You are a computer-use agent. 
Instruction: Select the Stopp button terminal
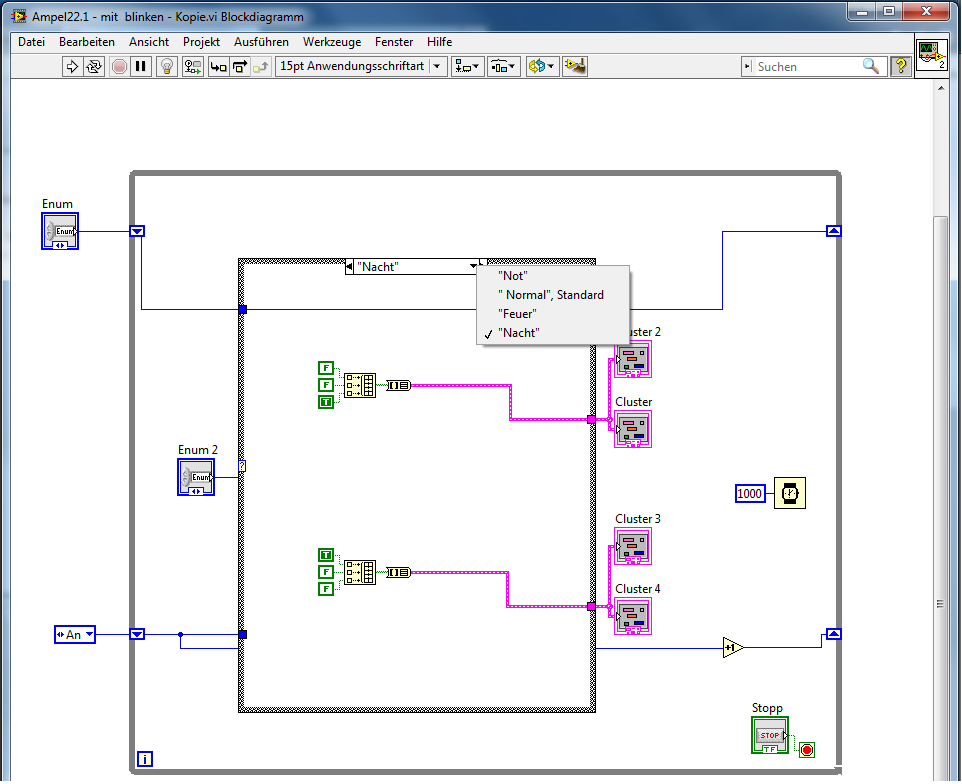tap(770, 735)
